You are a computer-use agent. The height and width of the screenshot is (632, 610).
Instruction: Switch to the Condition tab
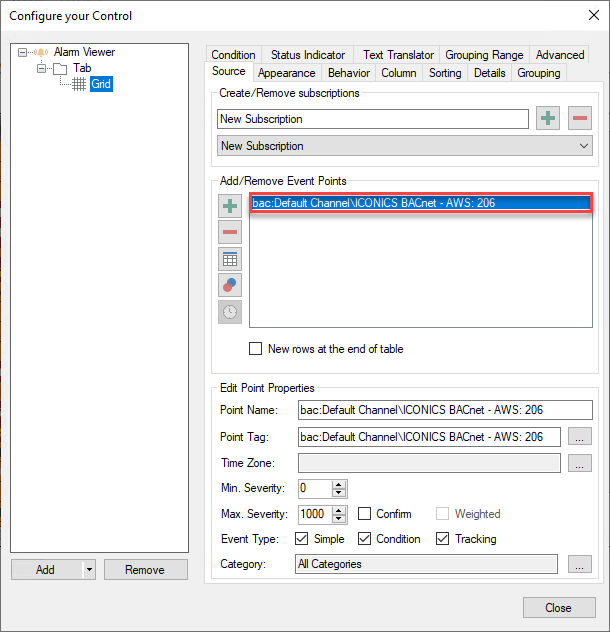pos(233,55)
